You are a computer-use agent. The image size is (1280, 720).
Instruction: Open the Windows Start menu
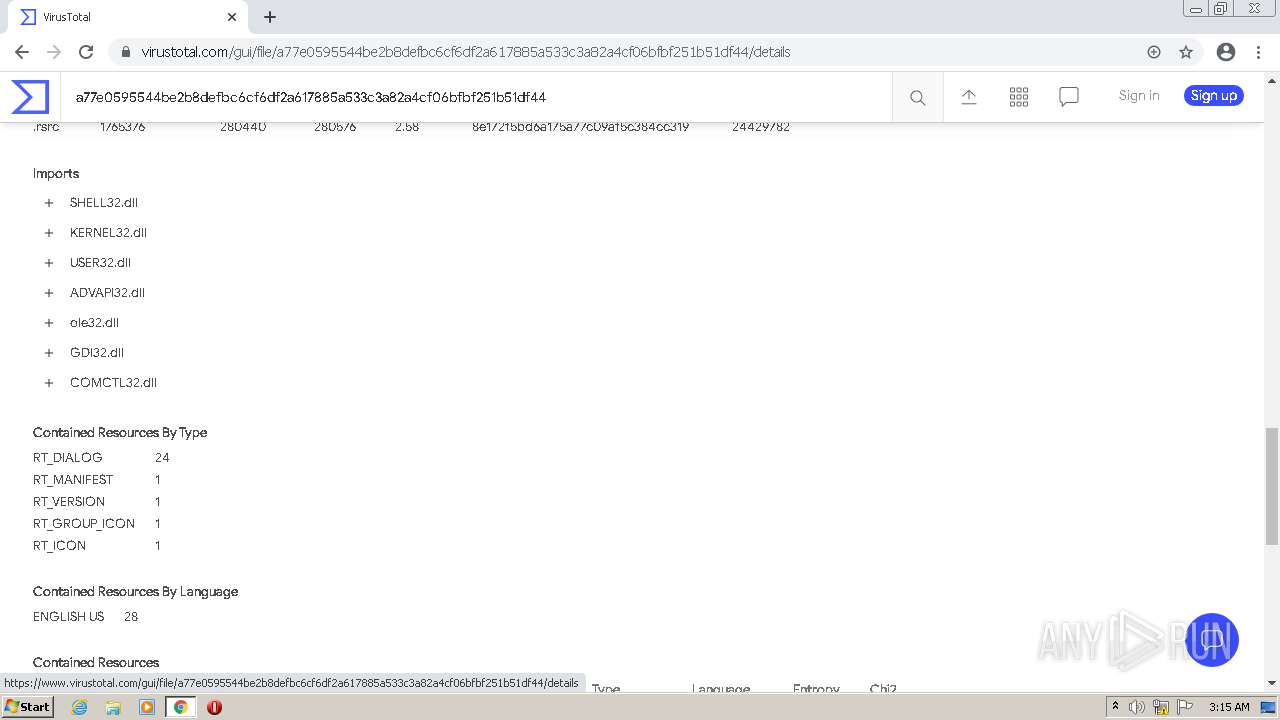[28, 707]
